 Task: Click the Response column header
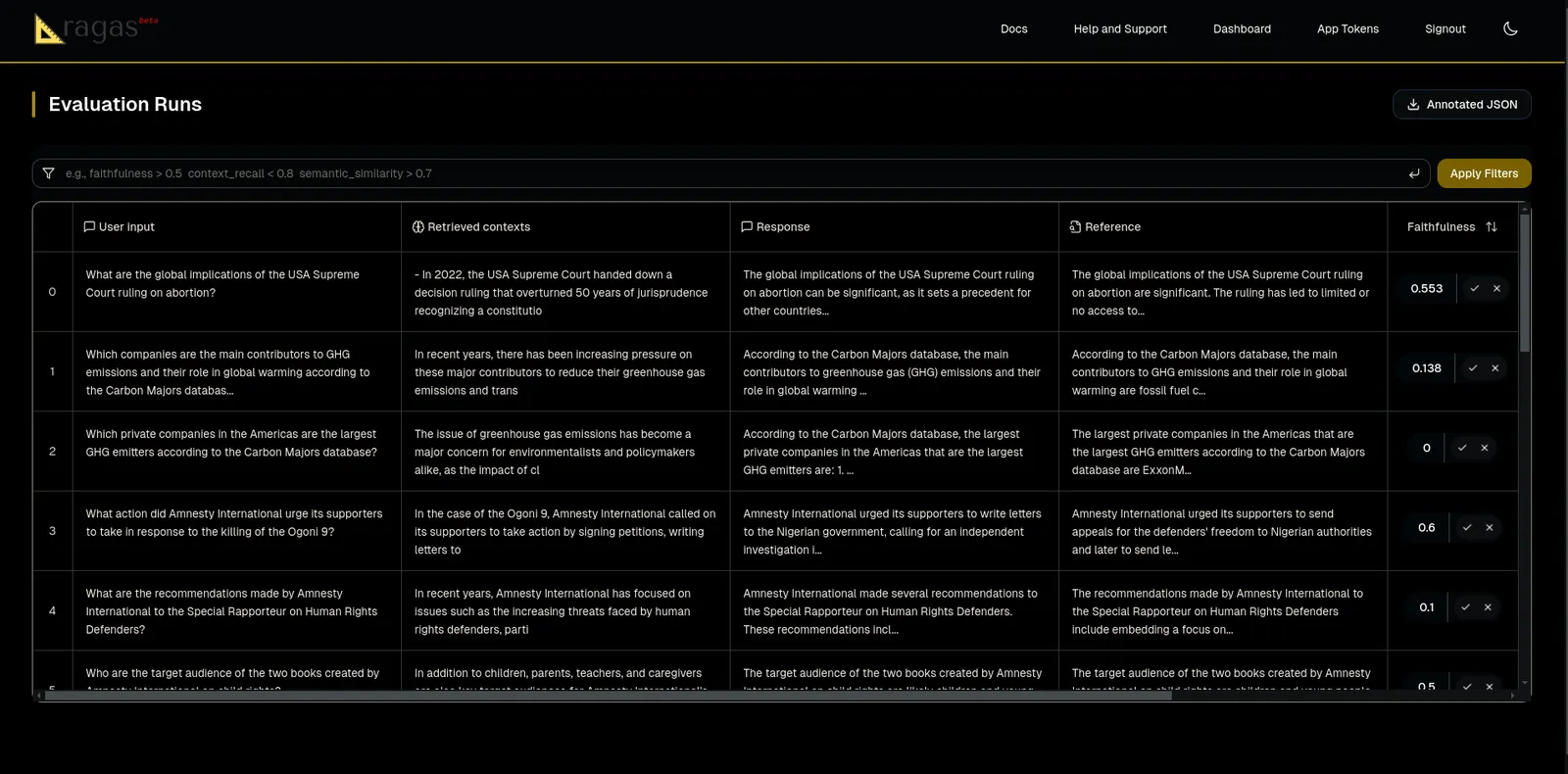[x=775, y=227]
